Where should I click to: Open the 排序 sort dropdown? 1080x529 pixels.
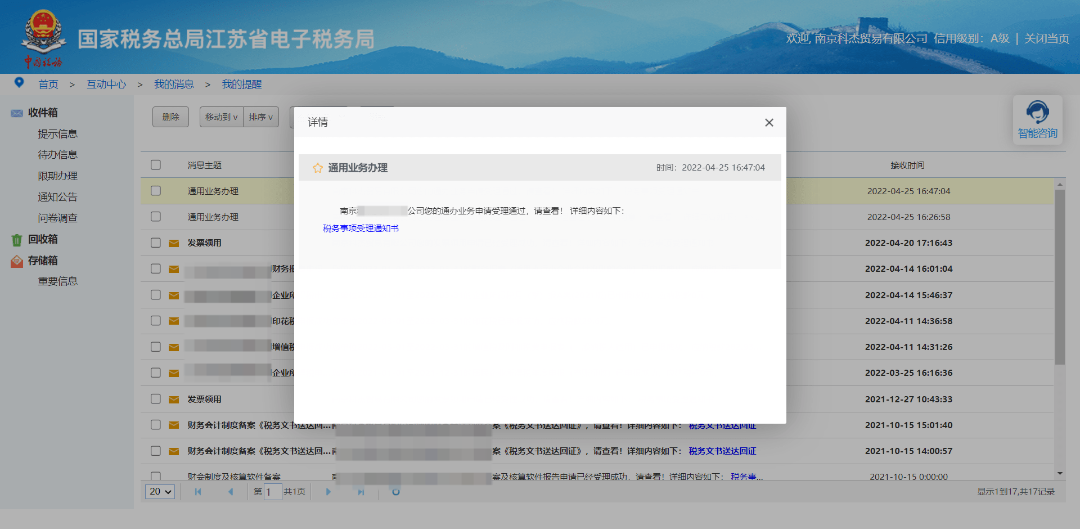pyautogui.click(x=262, y=117)
